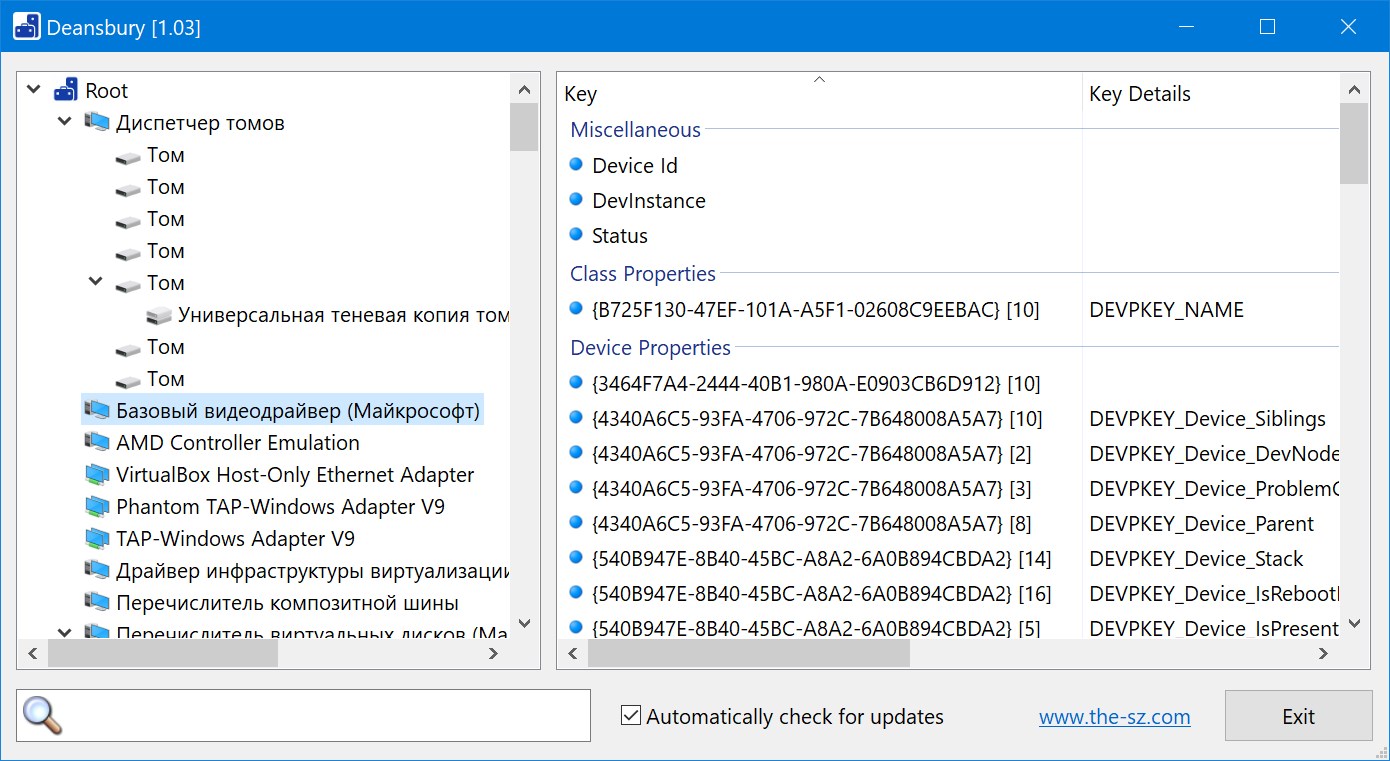Click the VirtualBox Host-Only Ethernet Adapter network icon

[x=97, y=475]
